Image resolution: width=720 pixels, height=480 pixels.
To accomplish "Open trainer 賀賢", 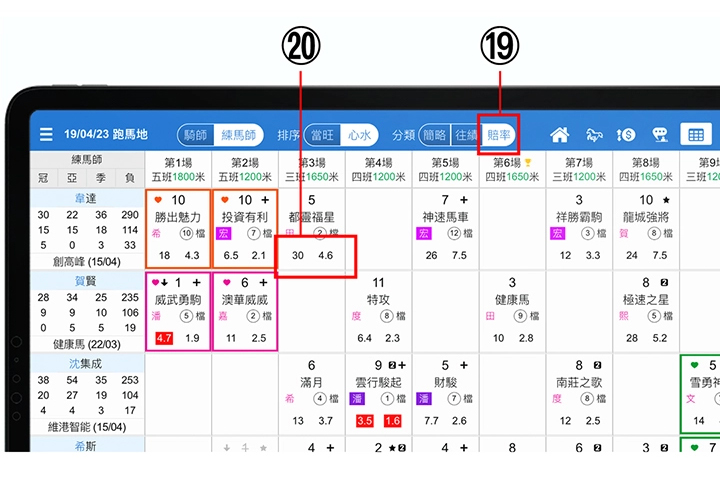I will pos(86,281).
